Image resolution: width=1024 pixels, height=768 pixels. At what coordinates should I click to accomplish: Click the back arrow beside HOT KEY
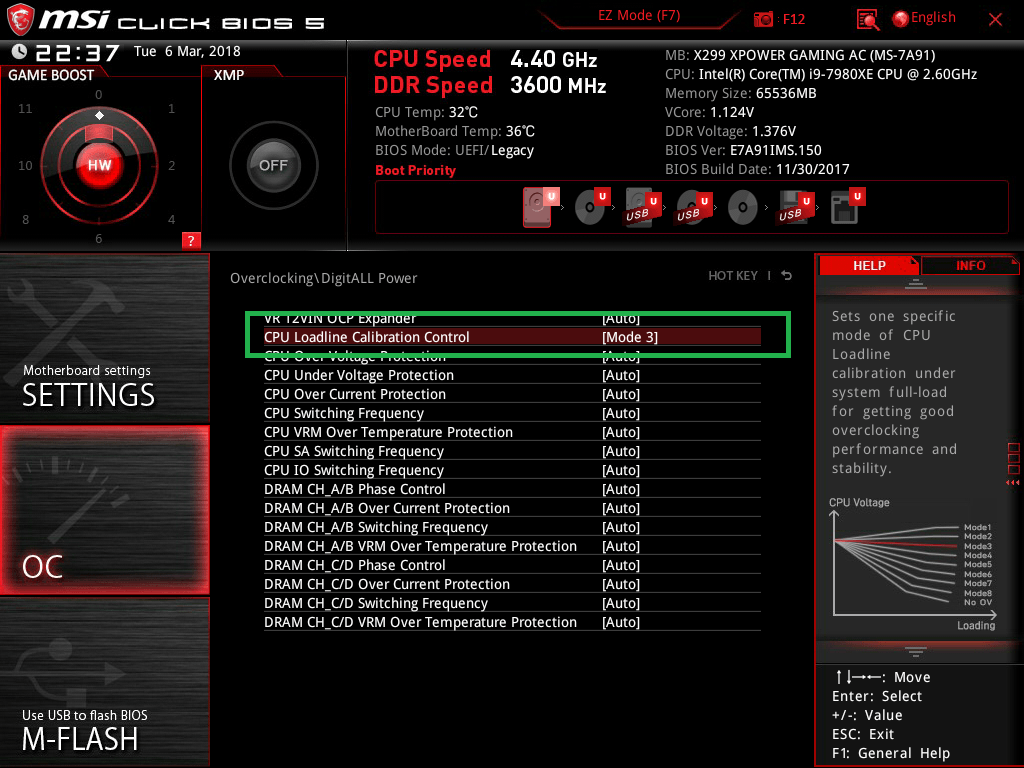coord(787,276)
